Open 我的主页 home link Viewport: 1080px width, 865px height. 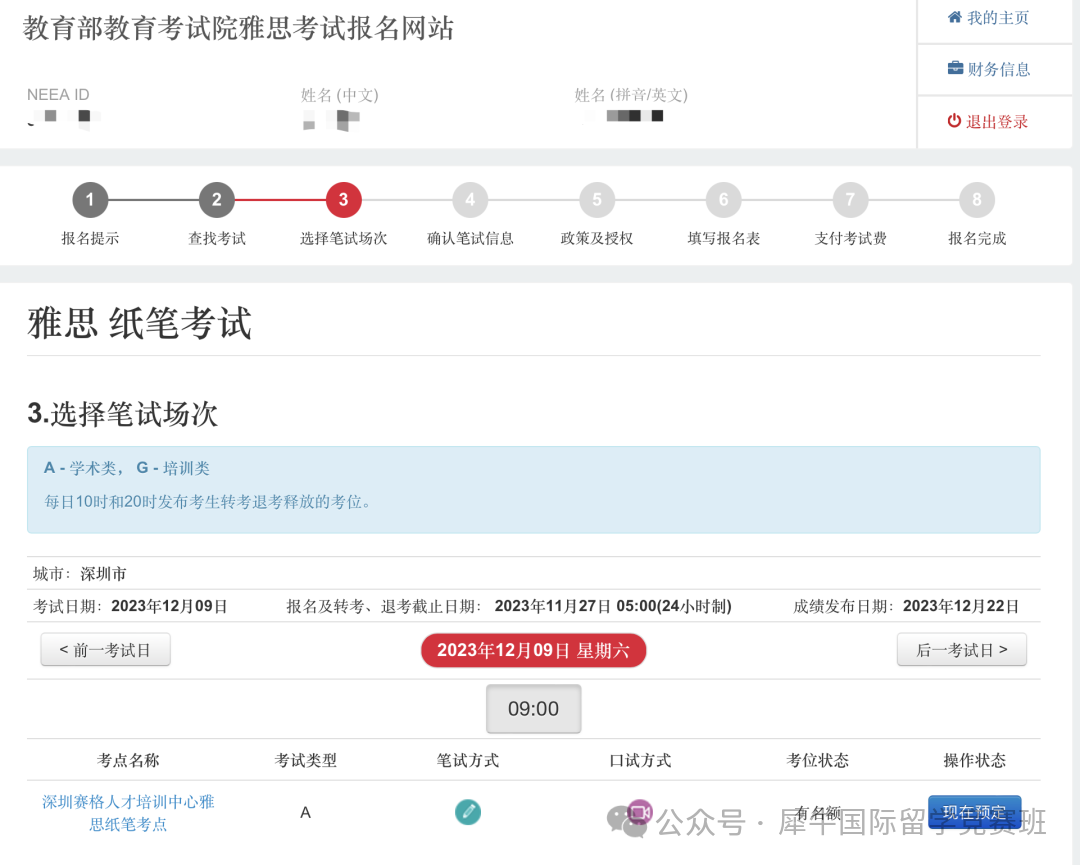[988, 18]
